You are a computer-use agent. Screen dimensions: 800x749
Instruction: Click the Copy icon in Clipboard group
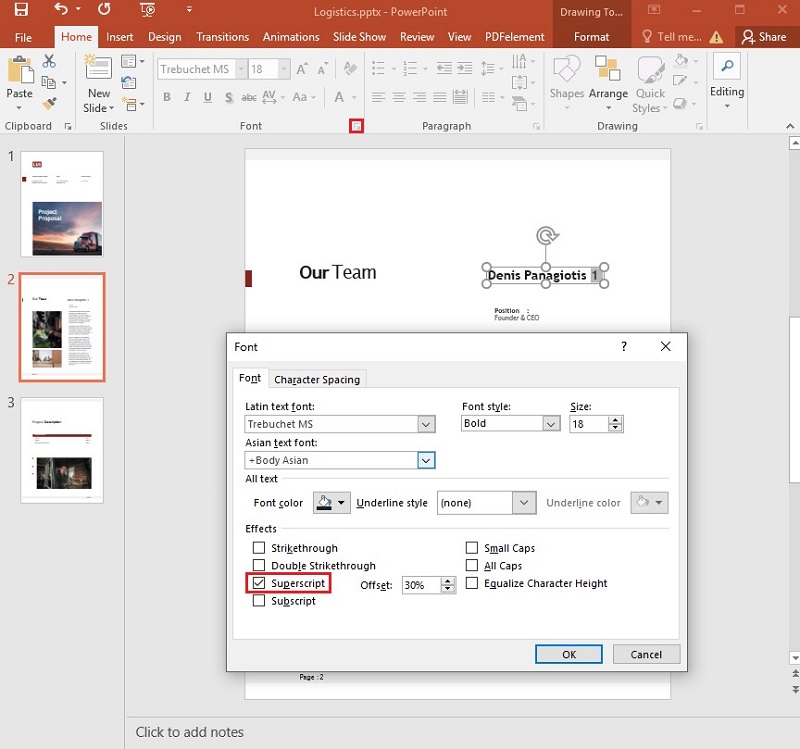tap(48, 82)
